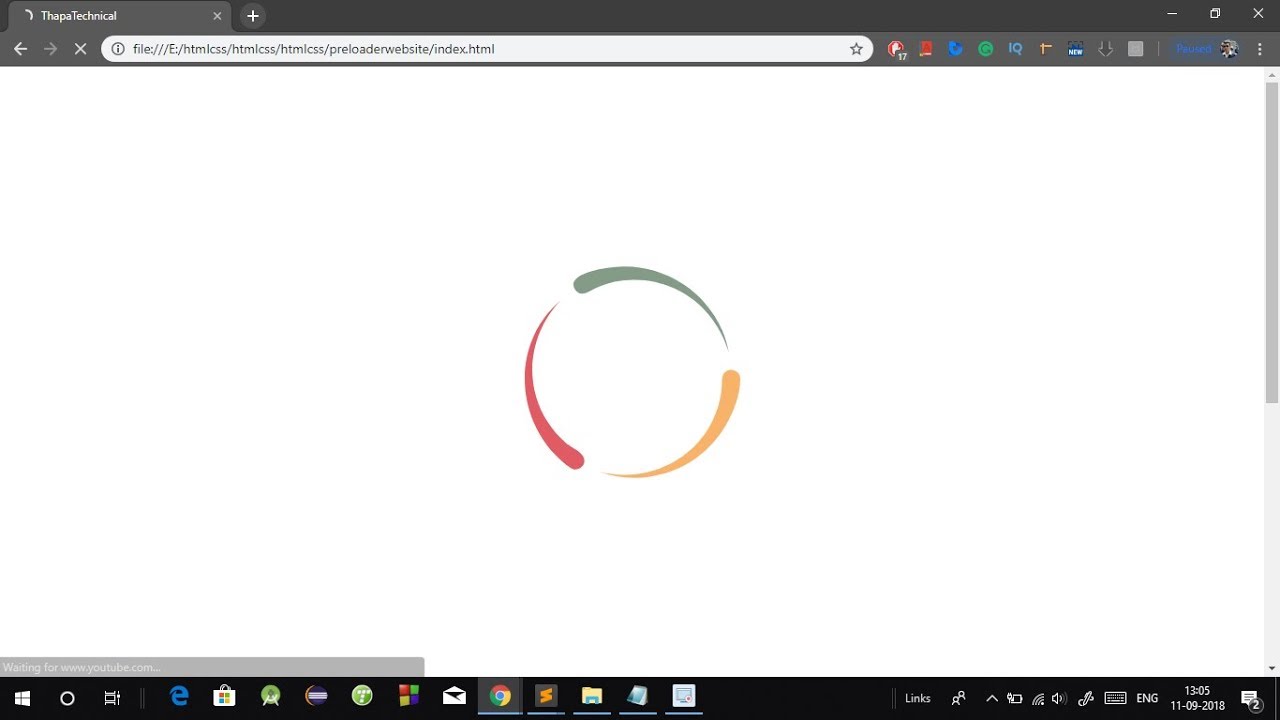Click the scrollbar down arrow

1272,668
